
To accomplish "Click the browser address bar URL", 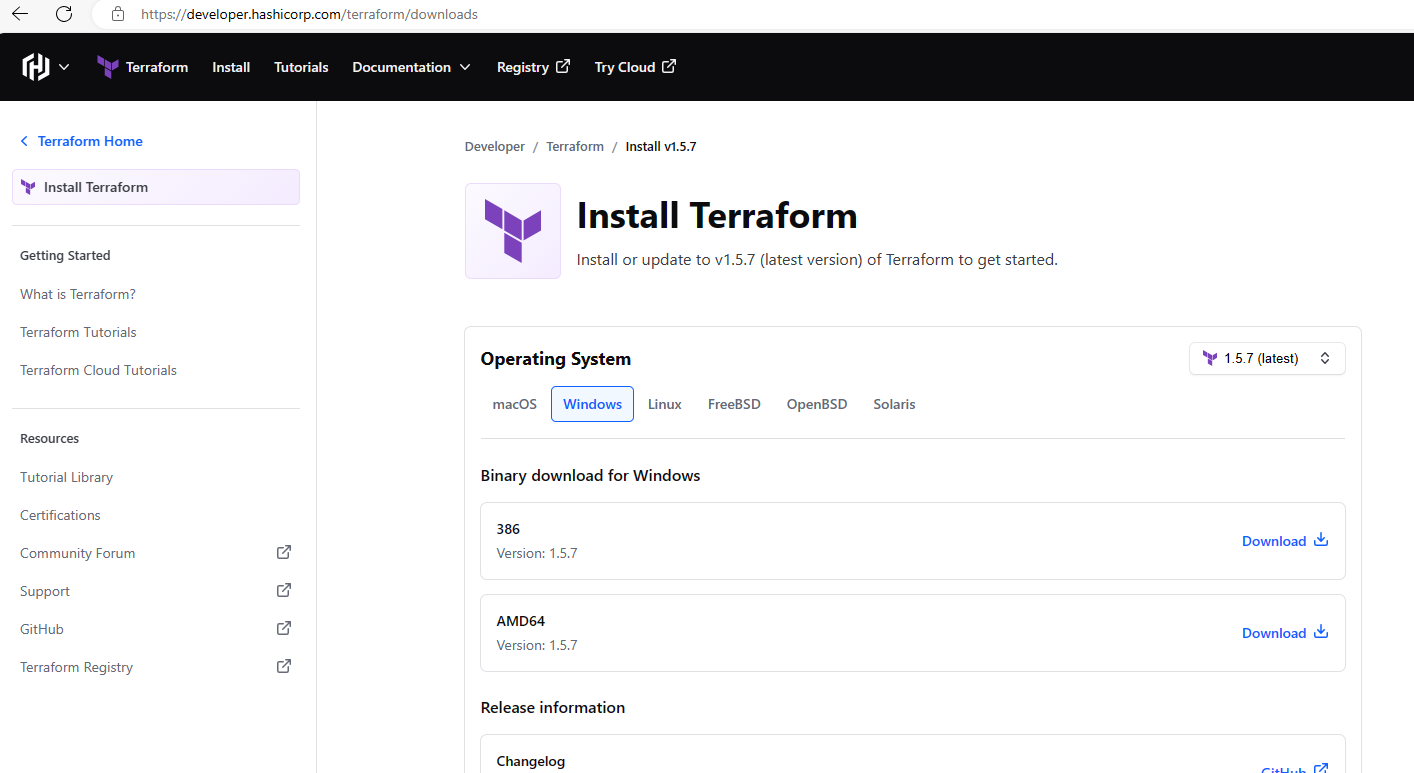I will [x=309, y=14].
